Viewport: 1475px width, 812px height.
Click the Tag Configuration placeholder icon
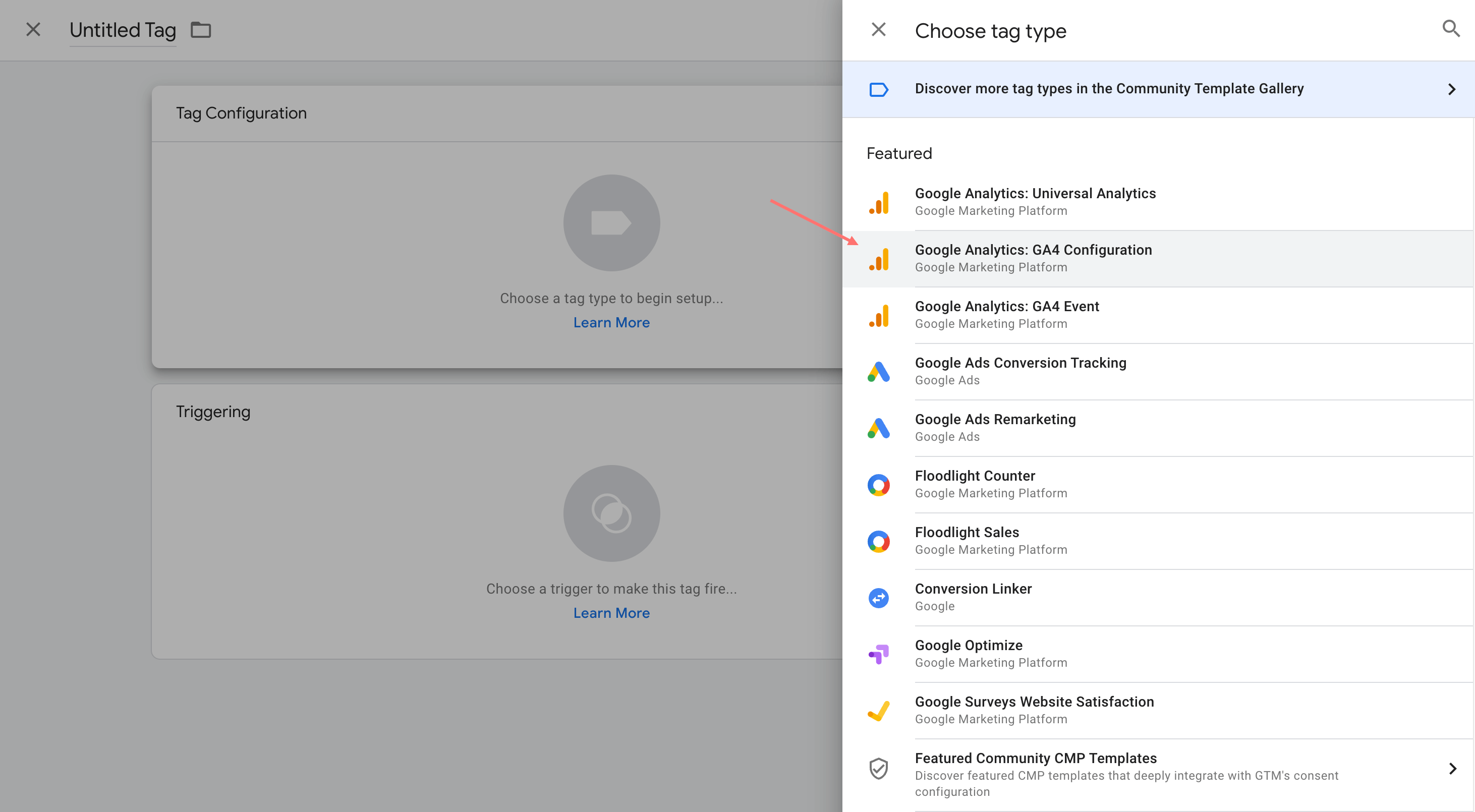pos(611,223)
